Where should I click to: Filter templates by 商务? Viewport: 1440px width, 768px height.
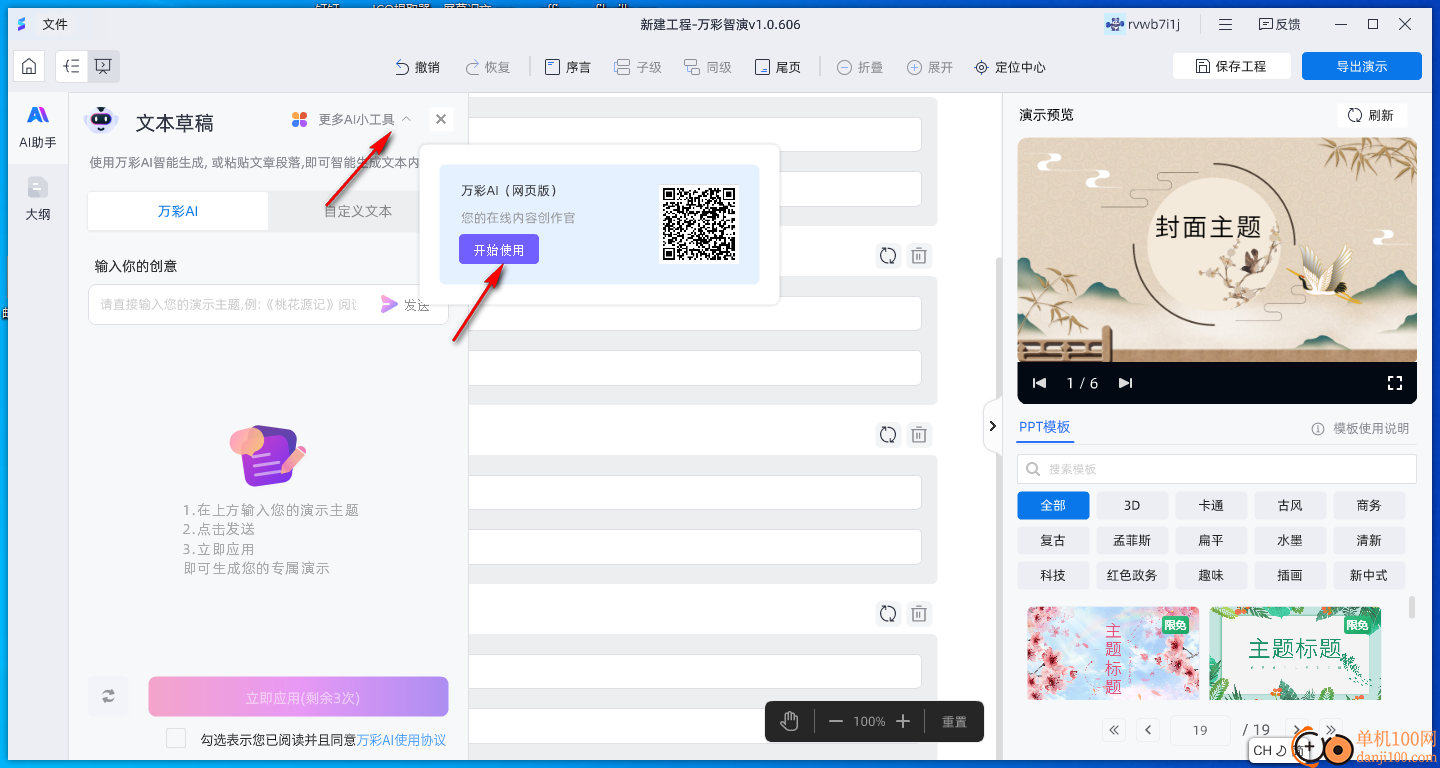pos(1369,505)
